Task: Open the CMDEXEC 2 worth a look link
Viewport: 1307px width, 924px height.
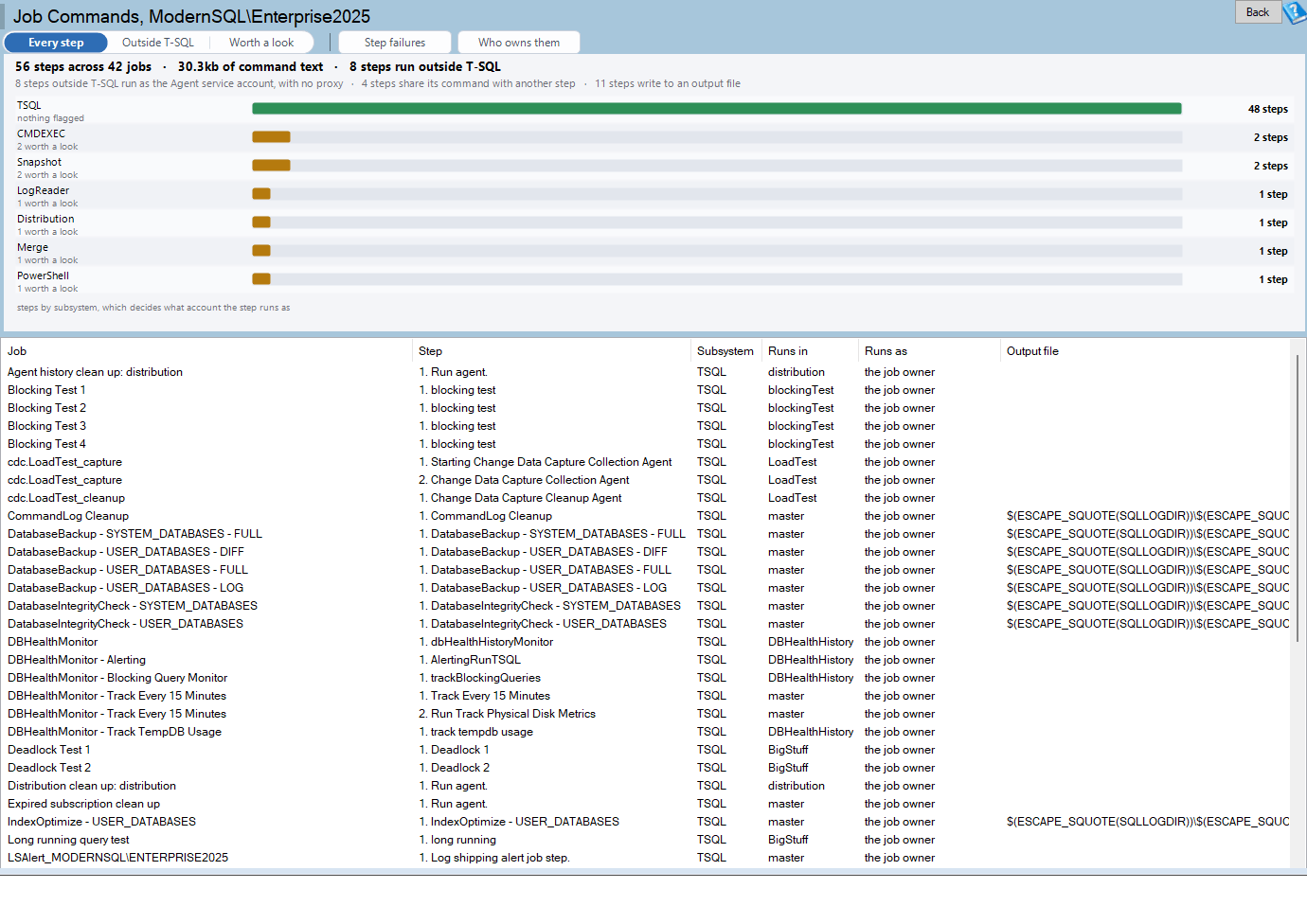Action: pos(47,147)
